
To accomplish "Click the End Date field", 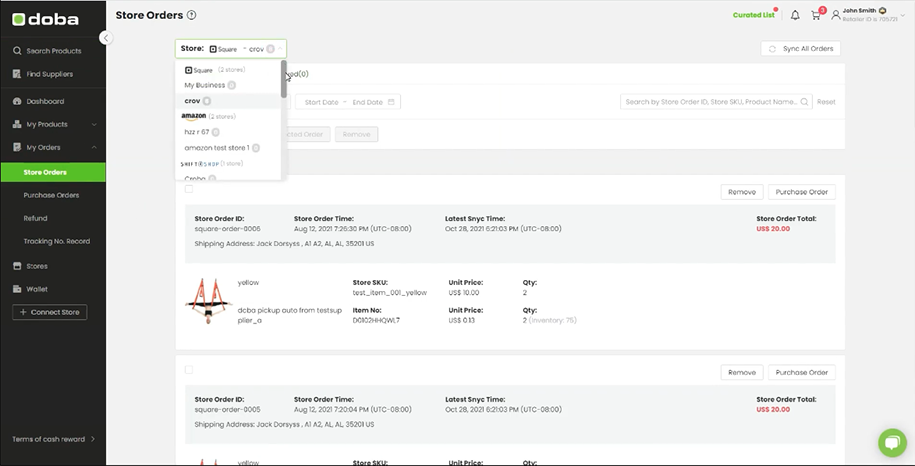I will coord(368,102).
